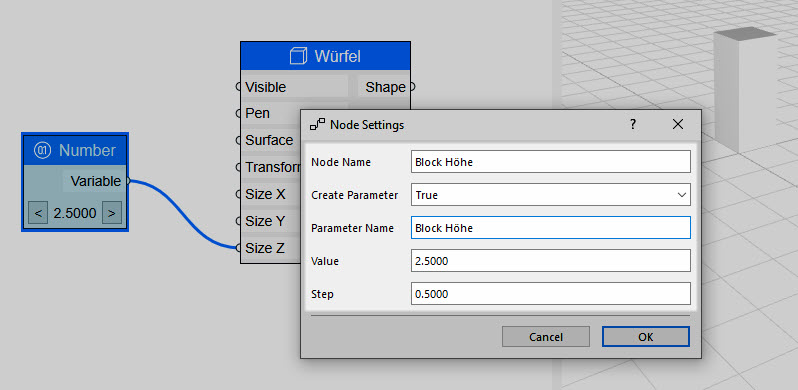
Task: Click the Step label in dialog
Action: (x=322, y=294)
